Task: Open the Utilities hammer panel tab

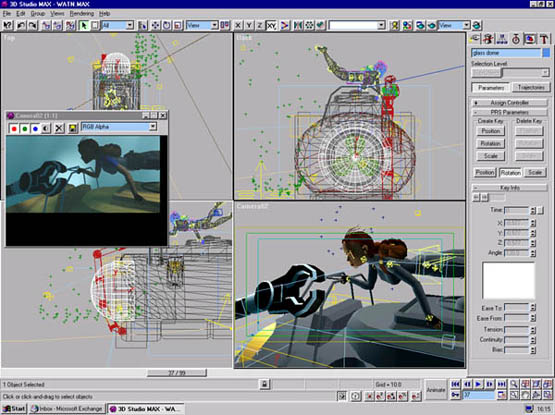Action: click(544, 39)
